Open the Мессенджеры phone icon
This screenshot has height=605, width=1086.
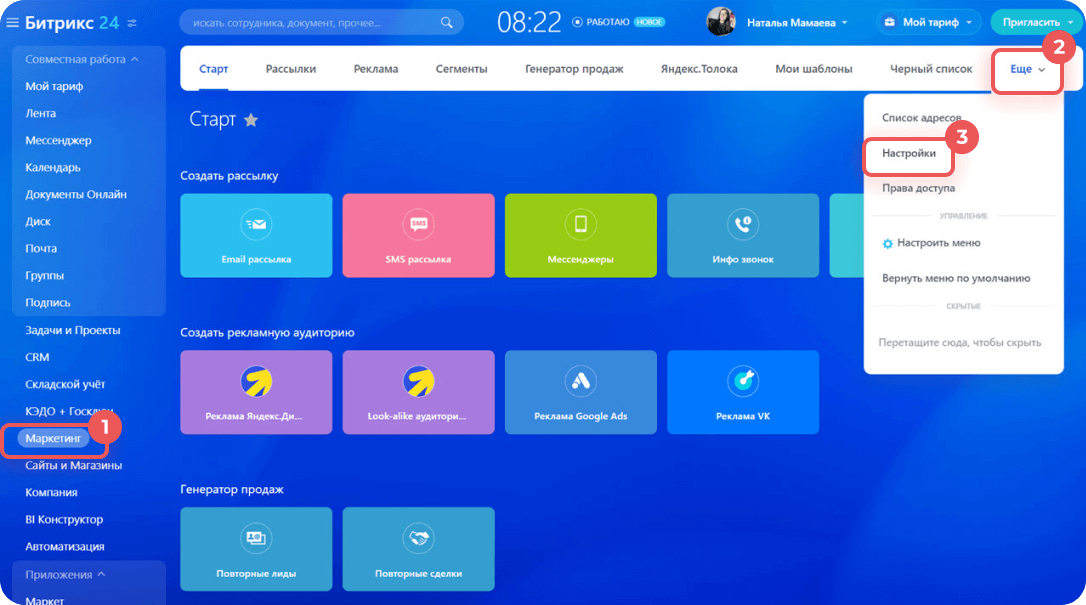pyautogui.click(x=580, y=224)
